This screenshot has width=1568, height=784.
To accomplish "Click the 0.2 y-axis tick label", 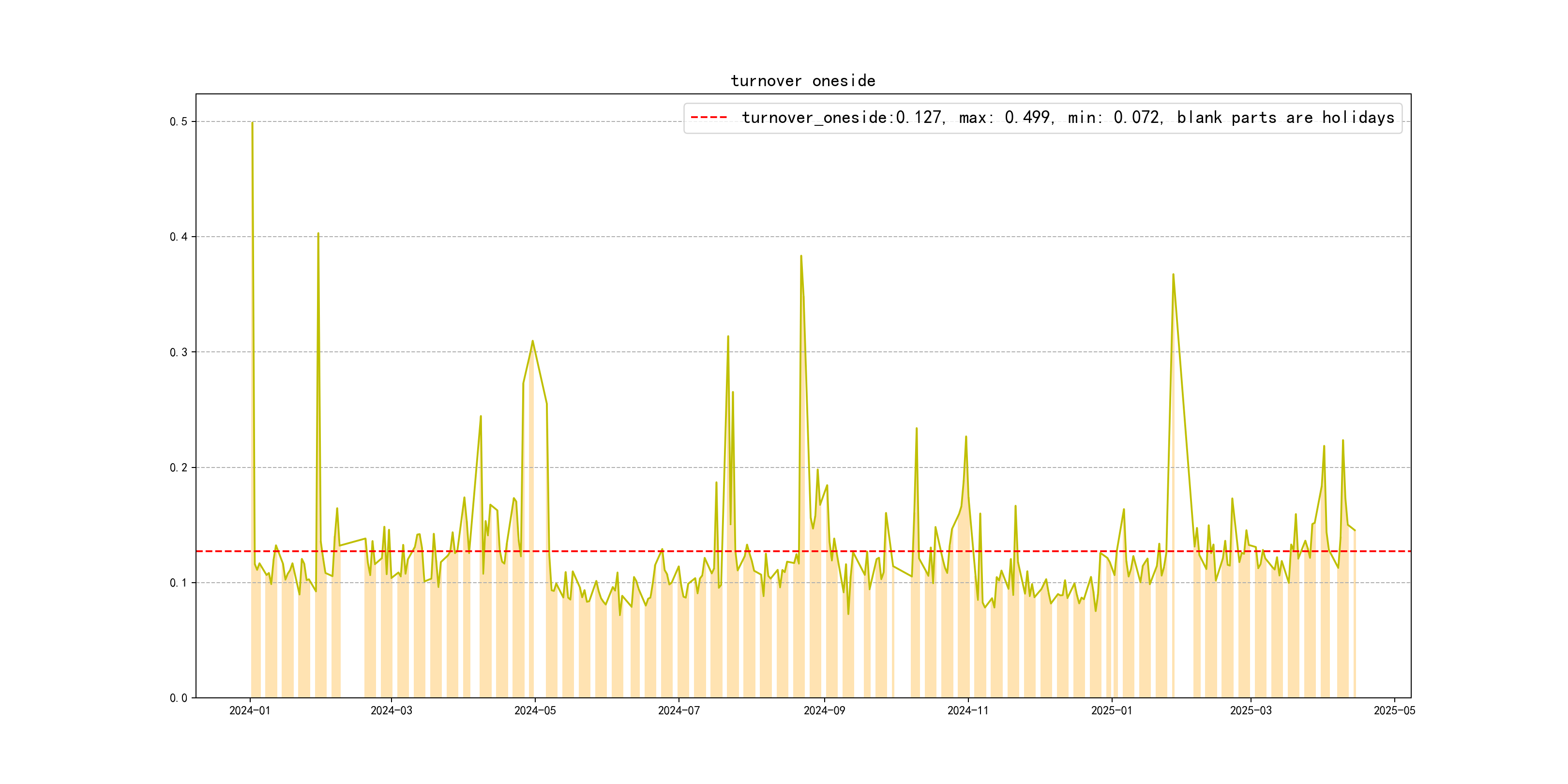I will pyautogui.click(x=179, y=467).
